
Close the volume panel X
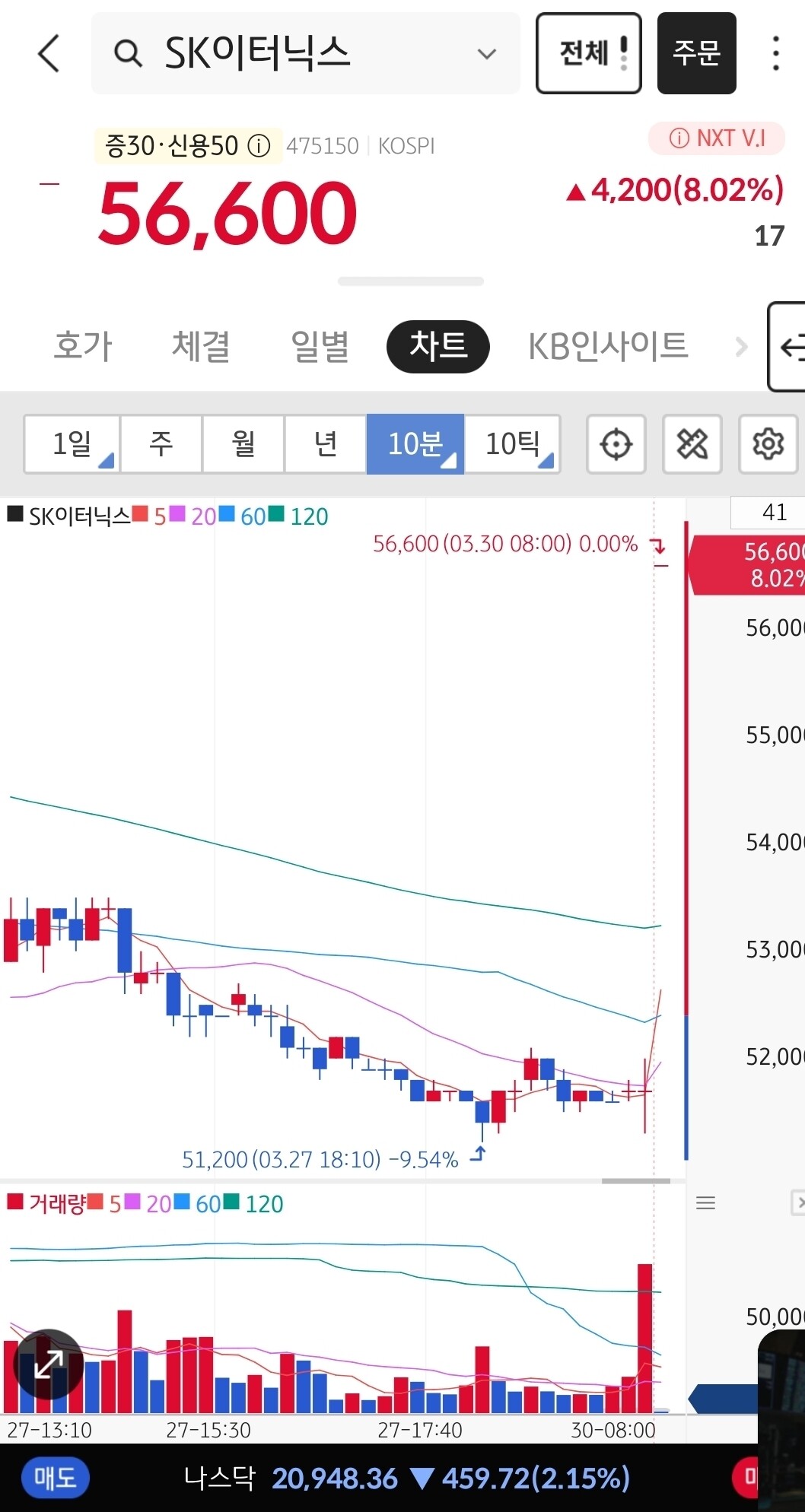coord(798,1203)
